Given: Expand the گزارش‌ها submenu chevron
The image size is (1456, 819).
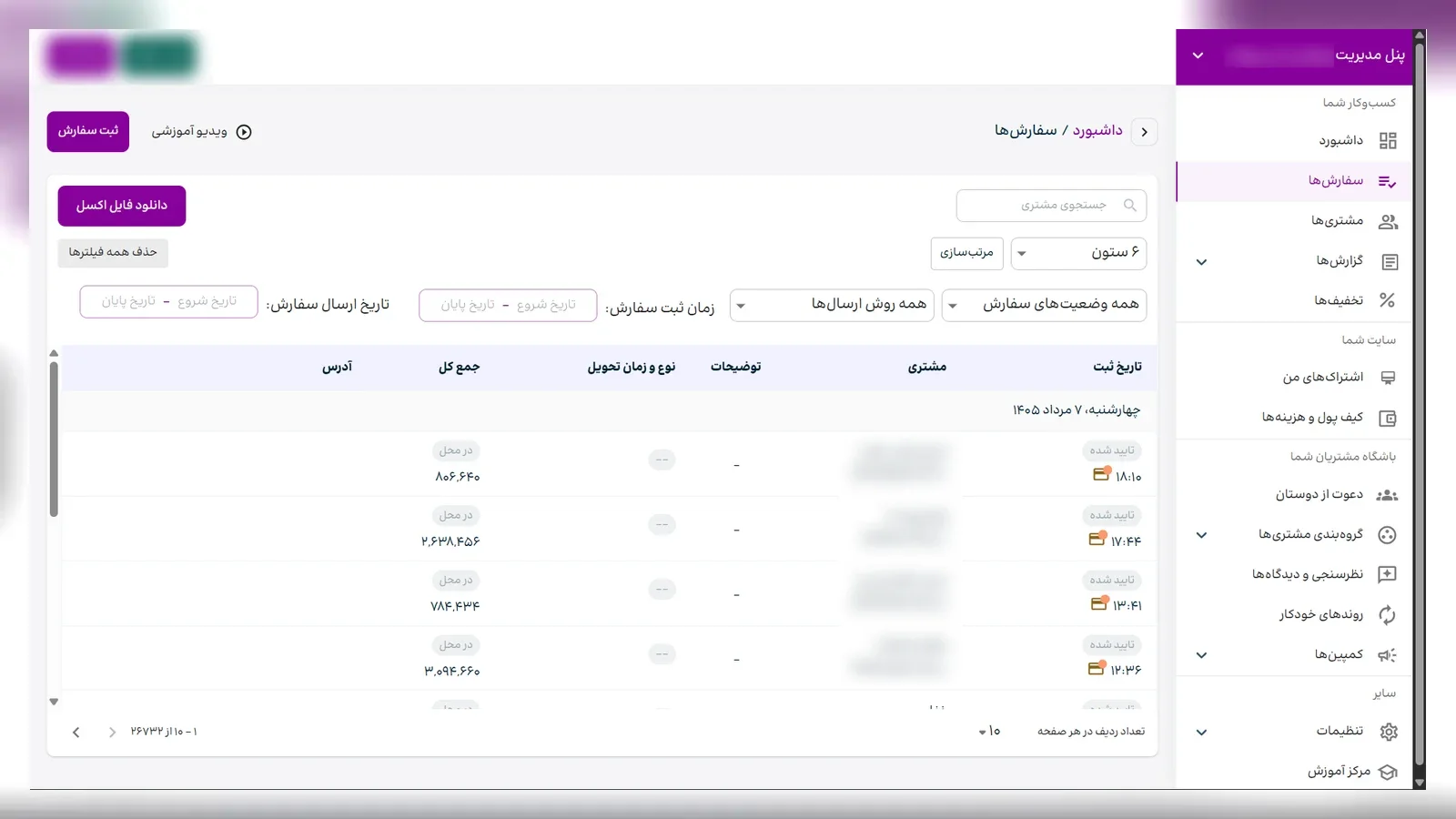Looking at the screenshot, I should click(x=1201, y=262).
